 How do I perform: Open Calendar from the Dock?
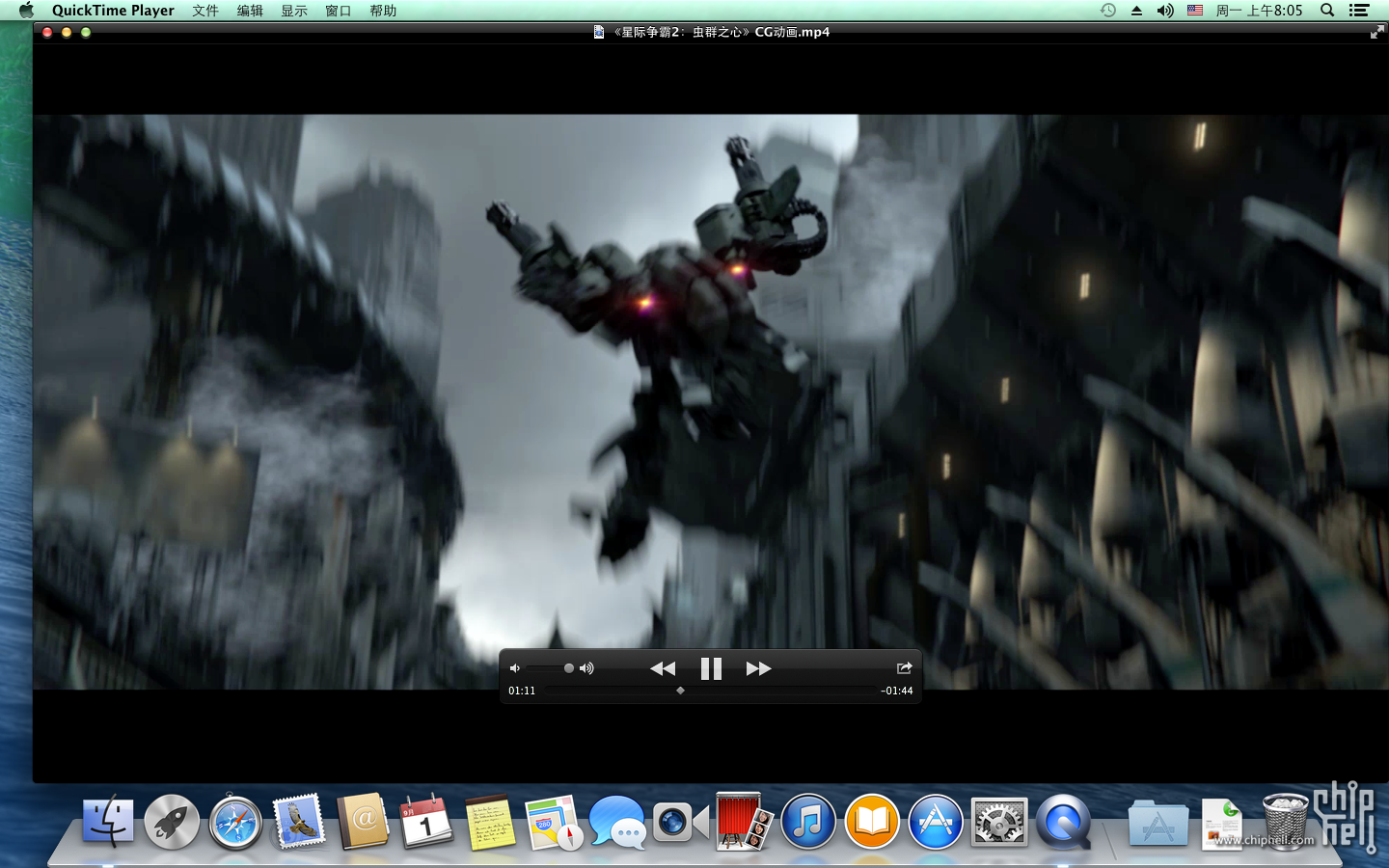click(x=426, y=822)
